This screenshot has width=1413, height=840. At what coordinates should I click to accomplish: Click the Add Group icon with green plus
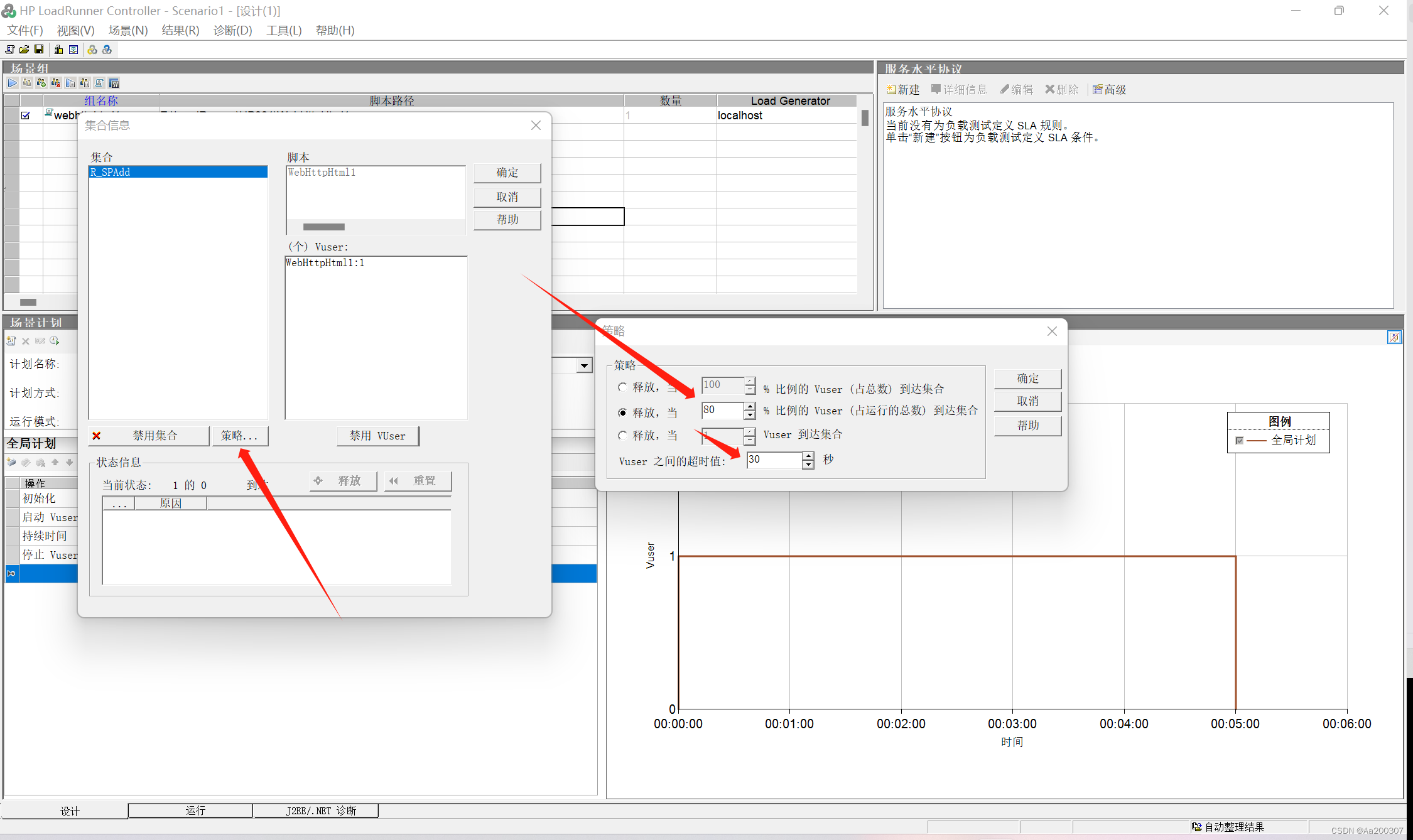coord(41,83)
